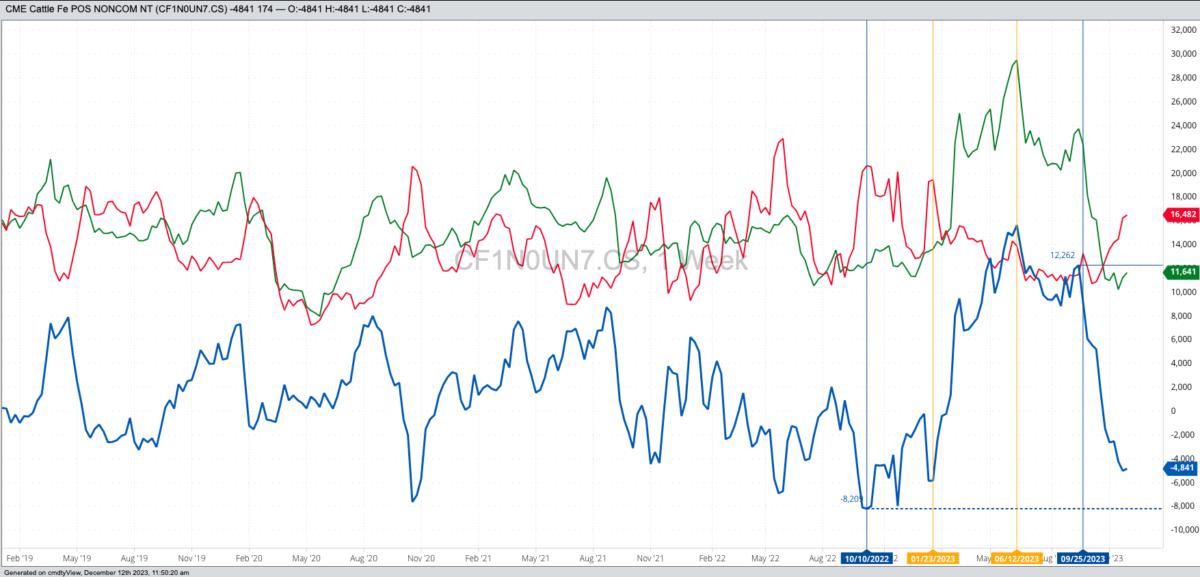Click the -10,000 price axis label
The image size is (1200, 577).
point(1181,530)
